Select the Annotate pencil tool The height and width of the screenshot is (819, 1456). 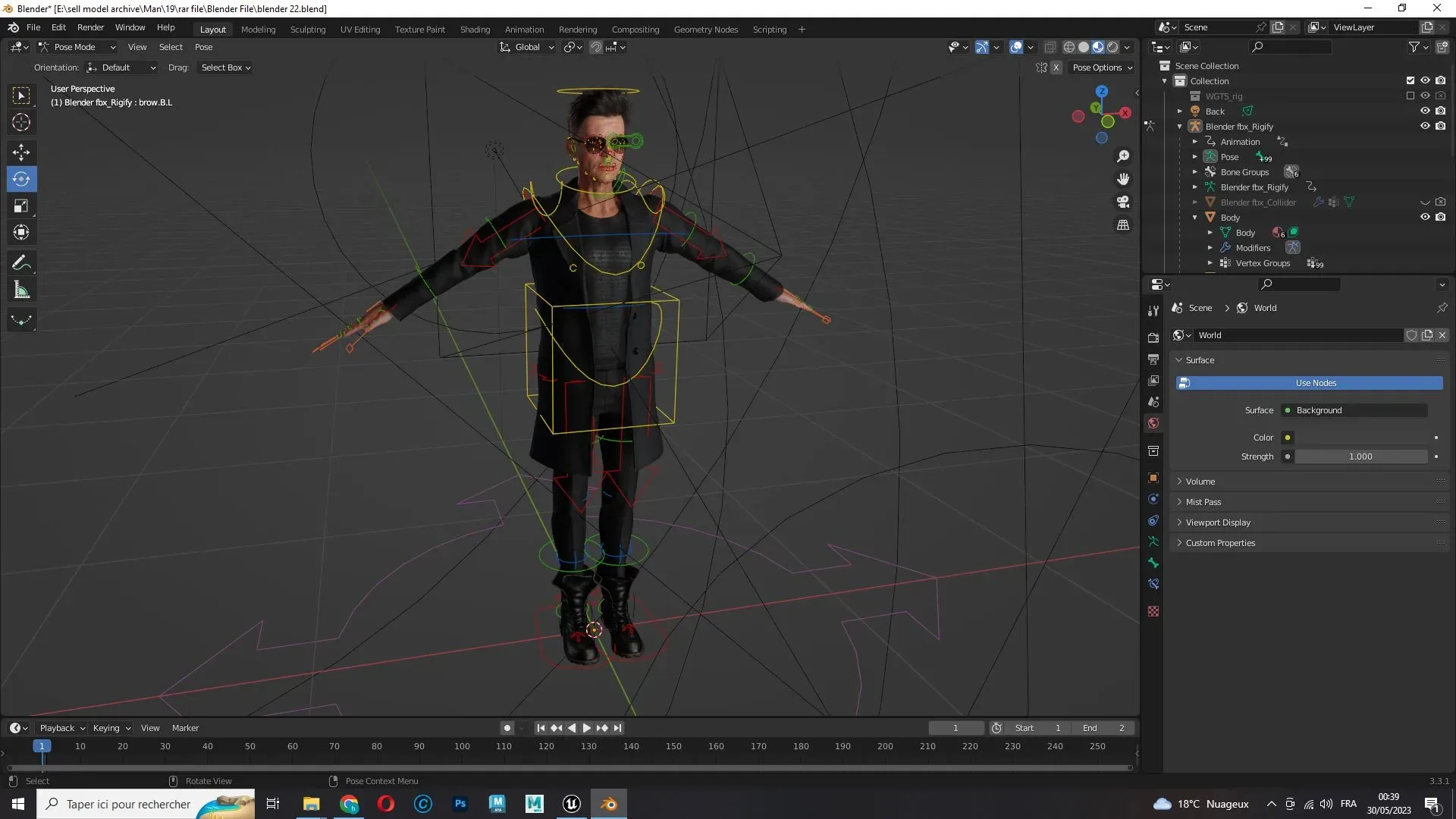[21, 263]
